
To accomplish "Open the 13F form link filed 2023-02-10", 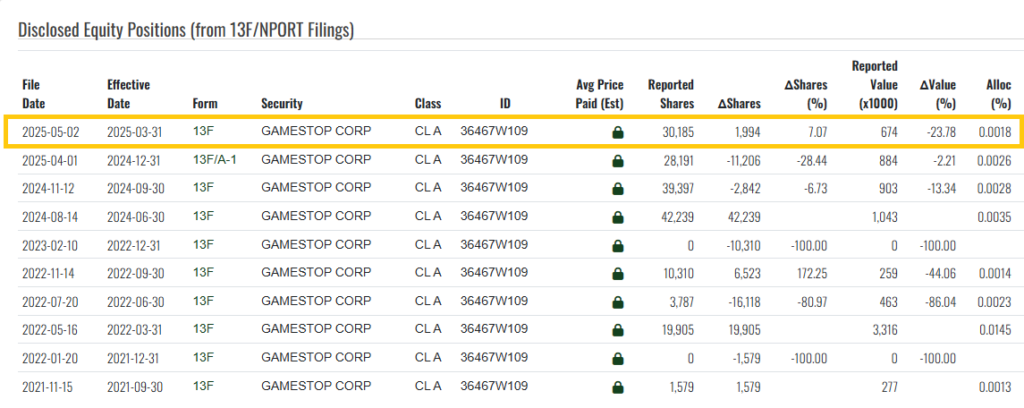I will pyautogui.click(x=203, y=244).
